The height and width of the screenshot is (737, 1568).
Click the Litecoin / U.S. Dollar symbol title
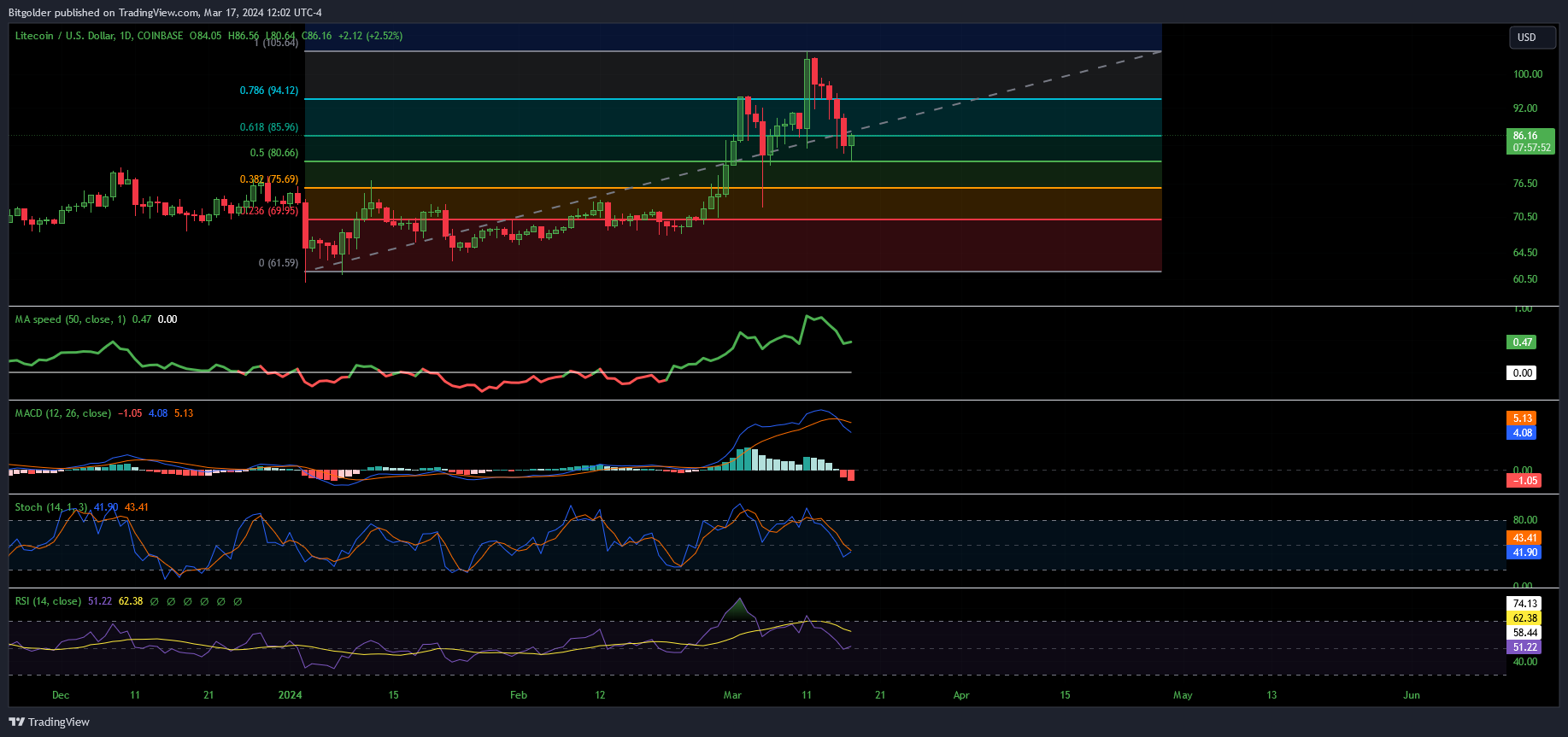point(64,36)
